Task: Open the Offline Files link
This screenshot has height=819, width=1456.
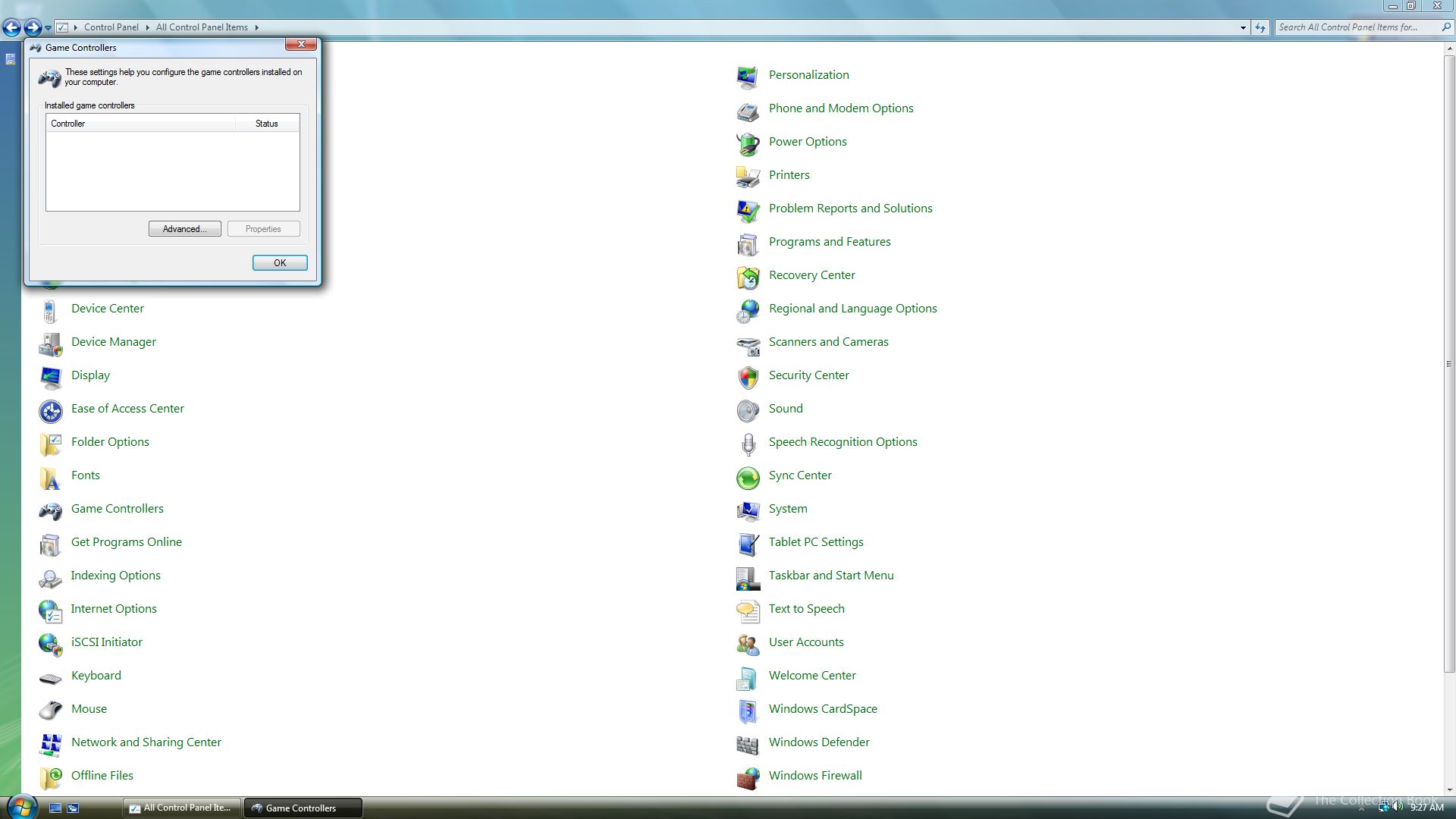Action: 102,775
